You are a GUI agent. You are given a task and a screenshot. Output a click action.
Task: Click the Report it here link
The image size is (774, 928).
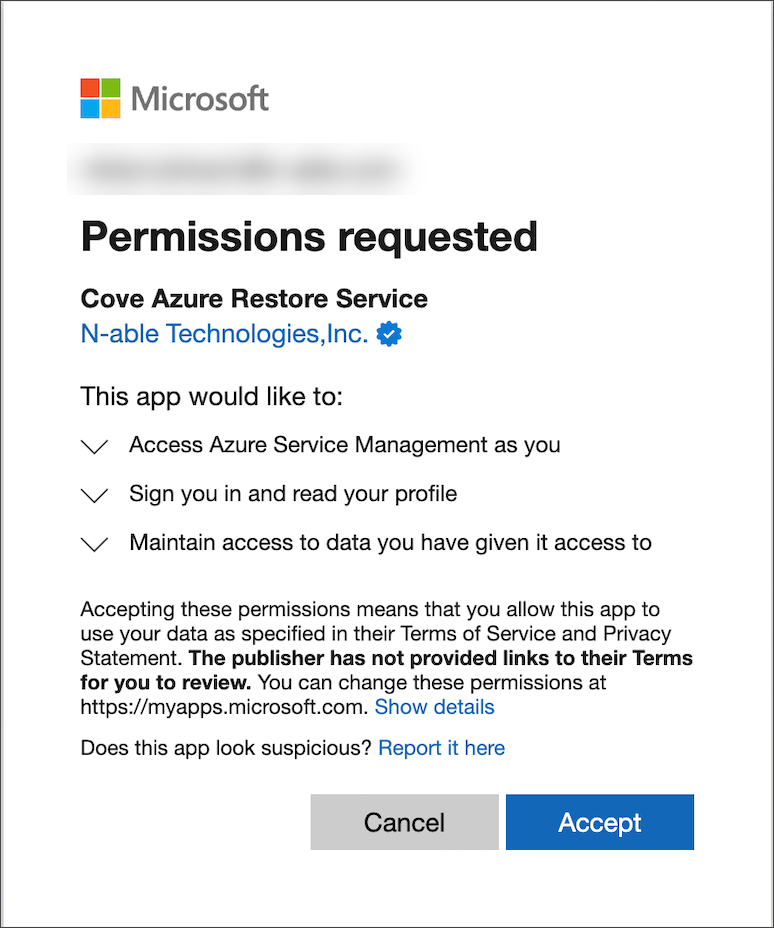[441, 748]
